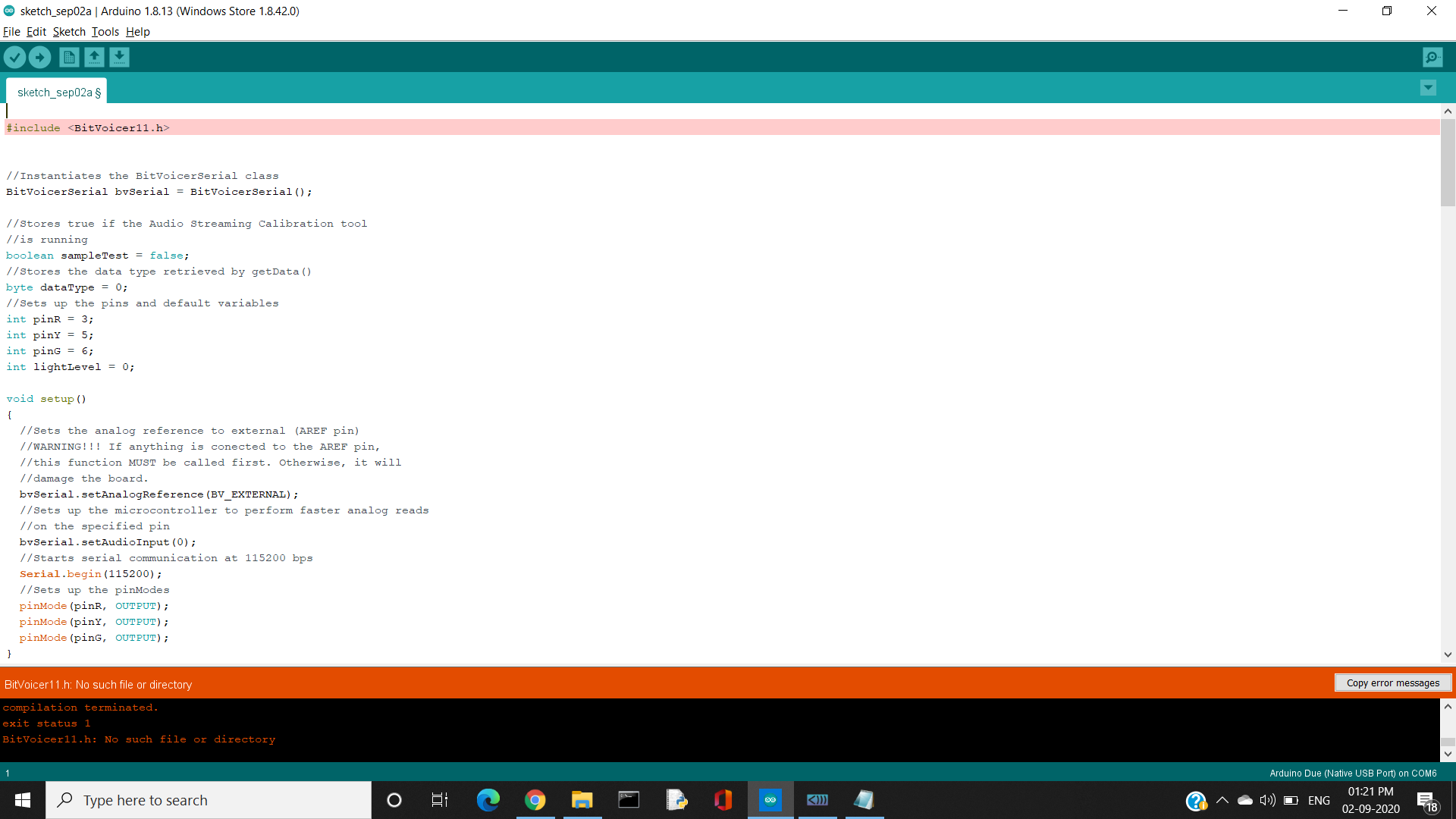This screenshot has height=819, width=1456.
Task: Open the volume control speaker icon
Action: 1268,799
